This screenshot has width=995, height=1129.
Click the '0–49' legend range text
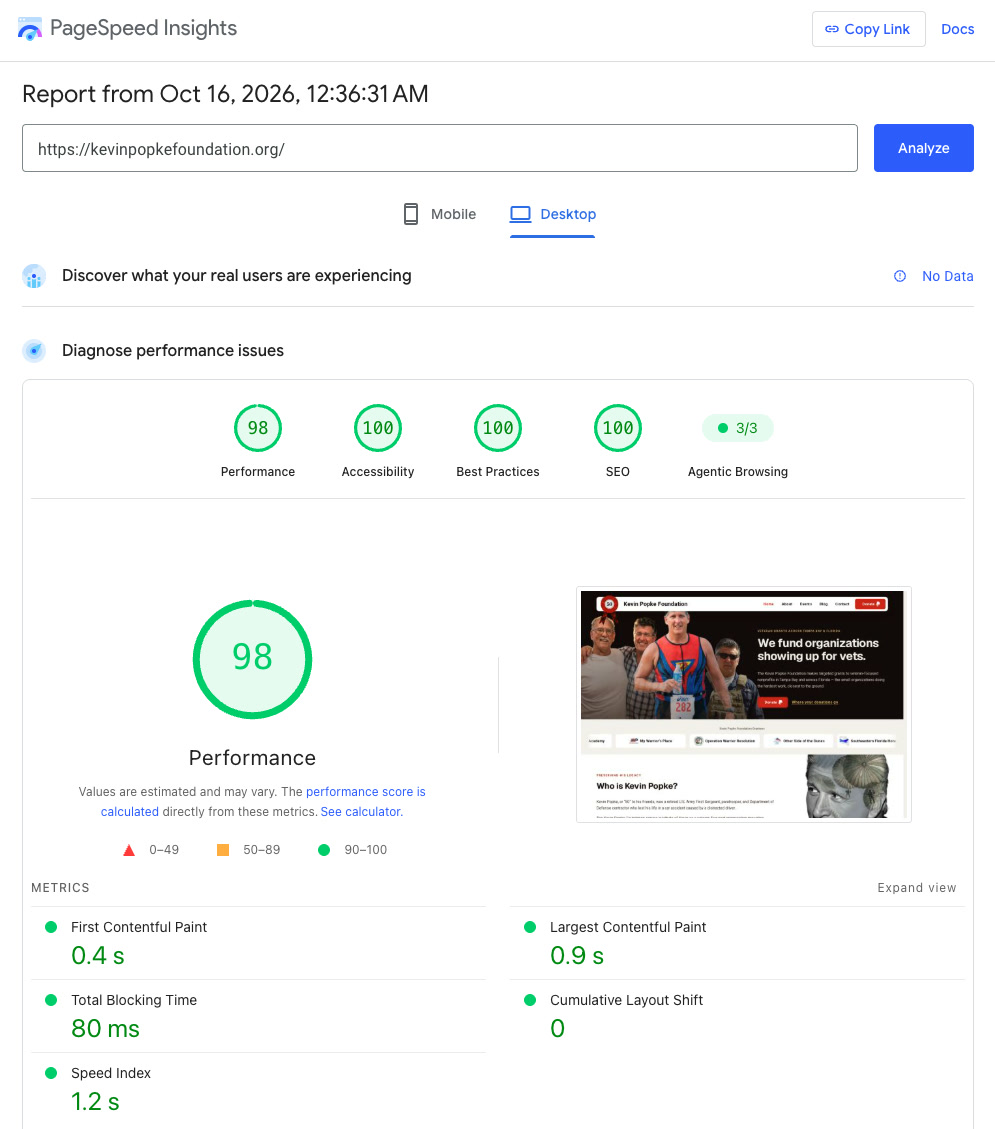pos(164,850)
